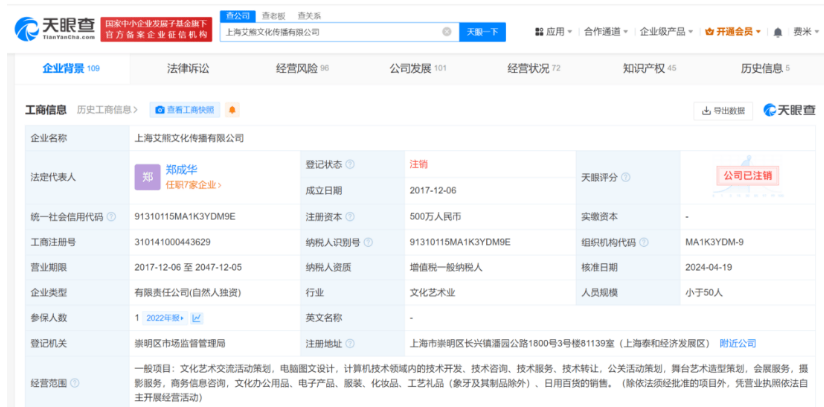Expand the 合作通道 dropdown
824x407 pixels.
coord(606,32)
